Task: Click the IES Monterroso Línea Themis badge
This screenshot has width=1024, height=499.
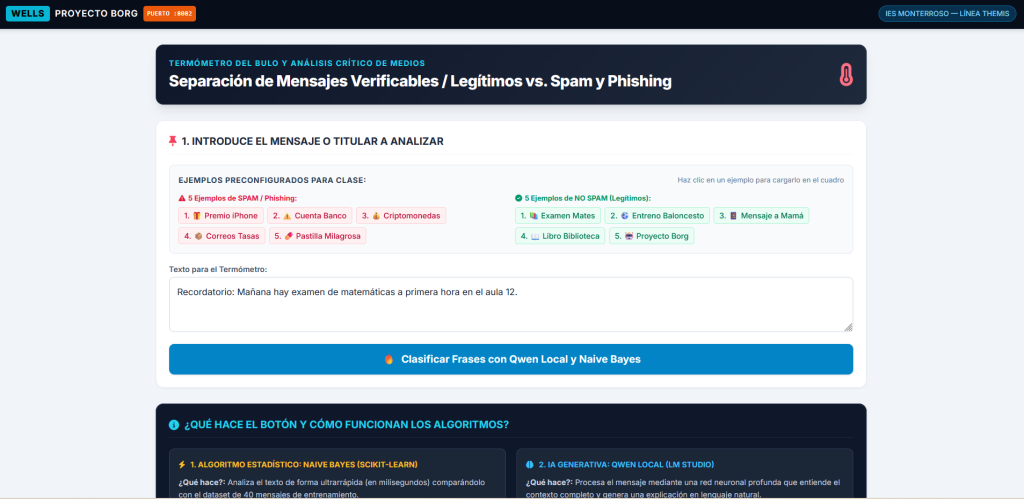Action: [947, 14]
